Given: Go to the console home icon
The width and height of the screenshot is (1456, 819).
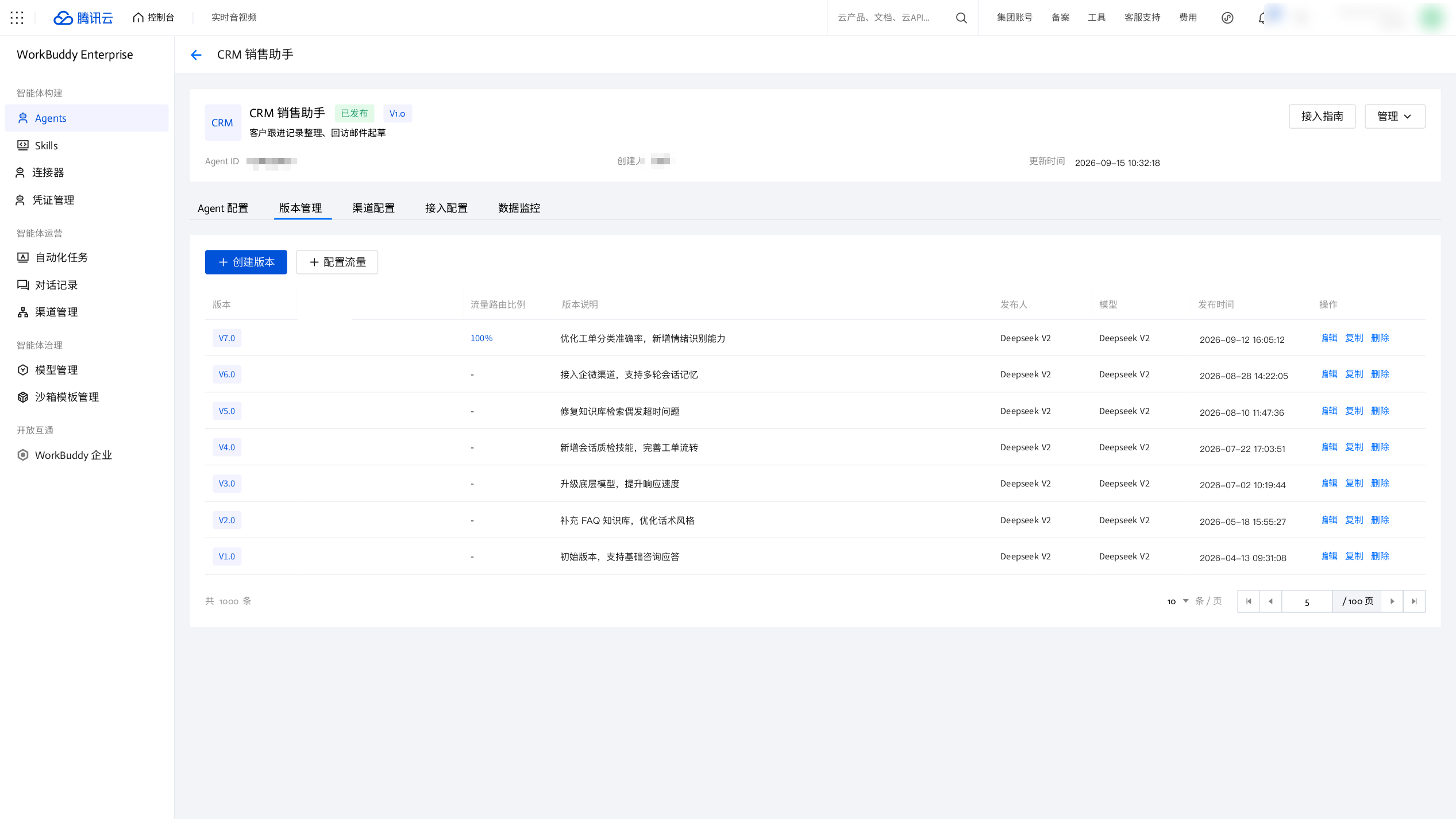Looking at the screenshot, I should tap(138, 18).
